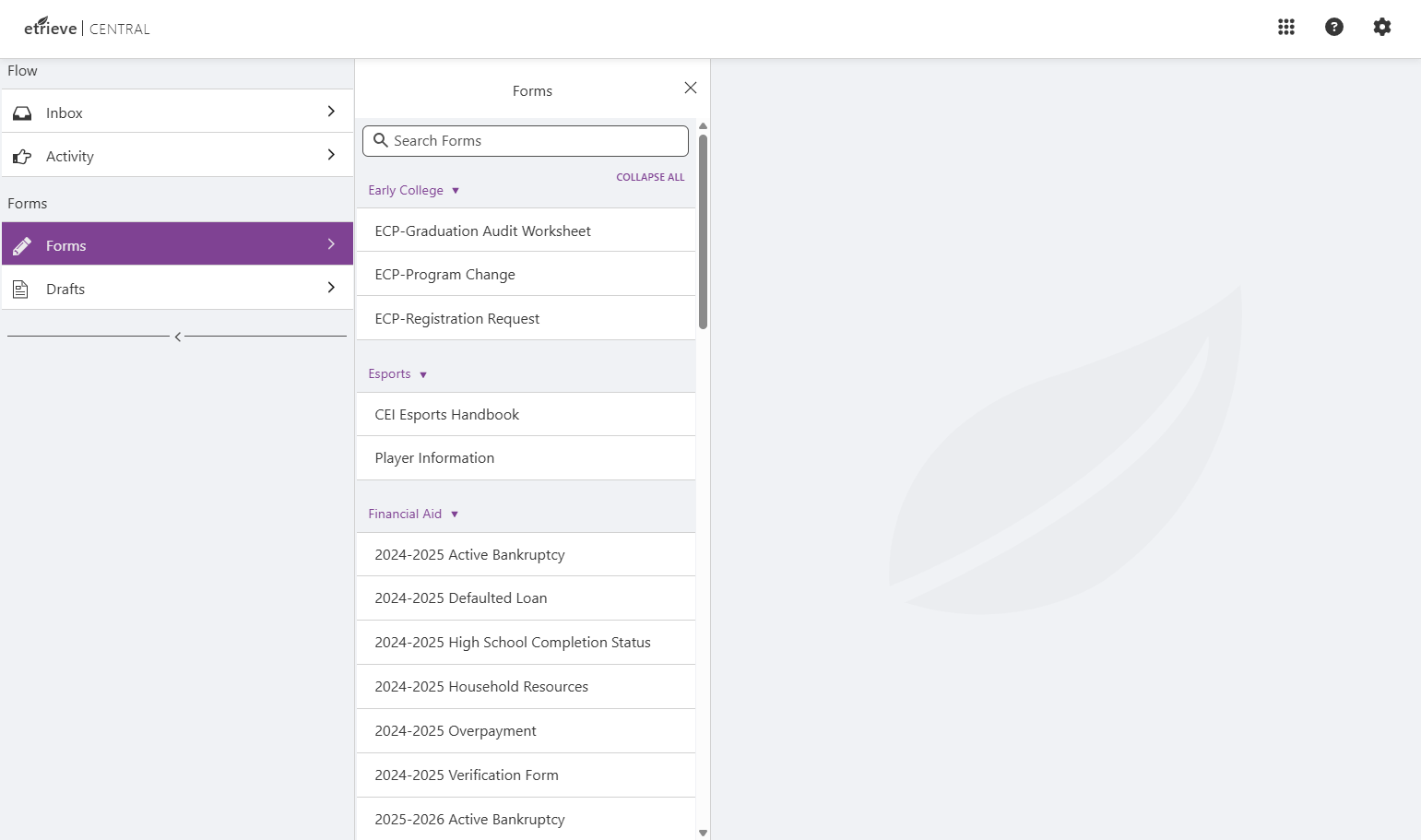1421x840 pixels.
Task: Collapse the Financial Aid group
Action: [x=413, y=514]
